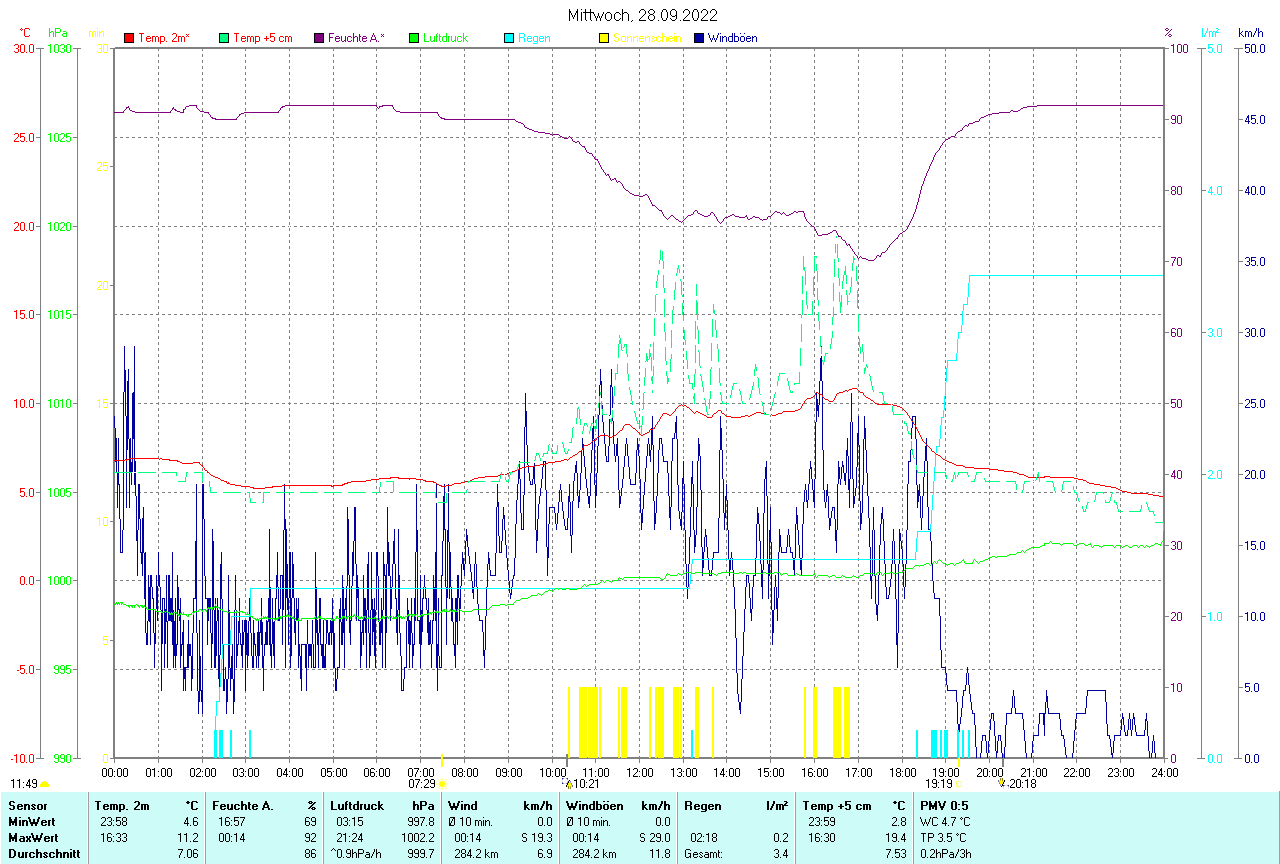Click the purple Feuchte A. legend swatch
This screenshot has height=864, width=1280.
click(319, 38)
